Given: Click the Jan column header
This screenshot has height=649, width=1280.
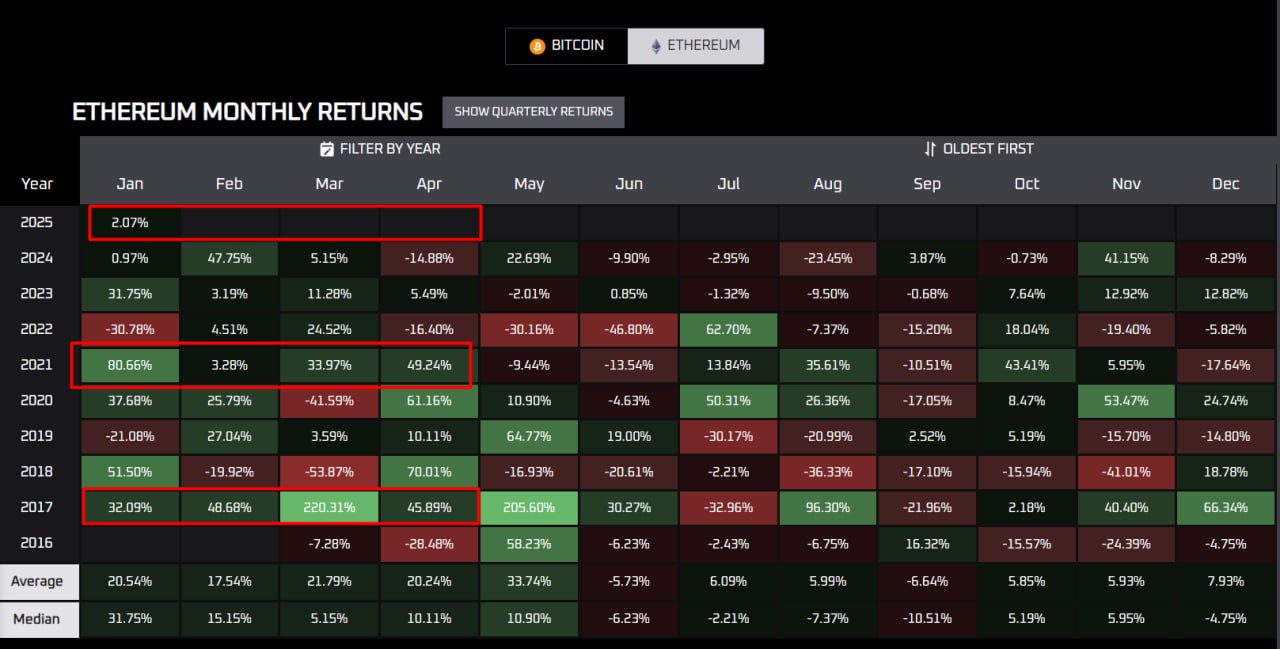Looking at the screenshot, I should 130,184.
